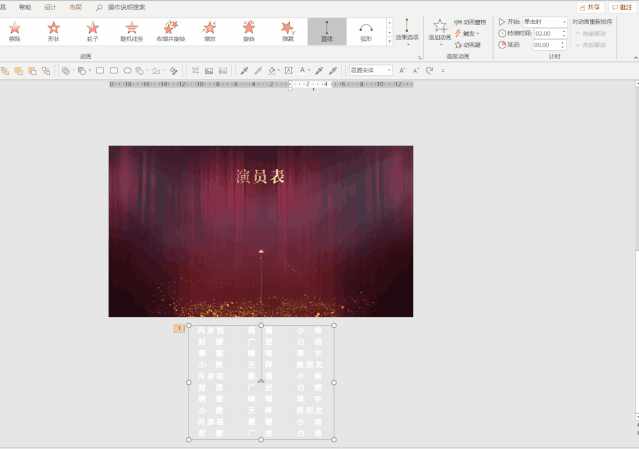This screenshot has width=639, height=449.
Task: Click 向后移动 (Move Later) reorder button
Action: 591,45
